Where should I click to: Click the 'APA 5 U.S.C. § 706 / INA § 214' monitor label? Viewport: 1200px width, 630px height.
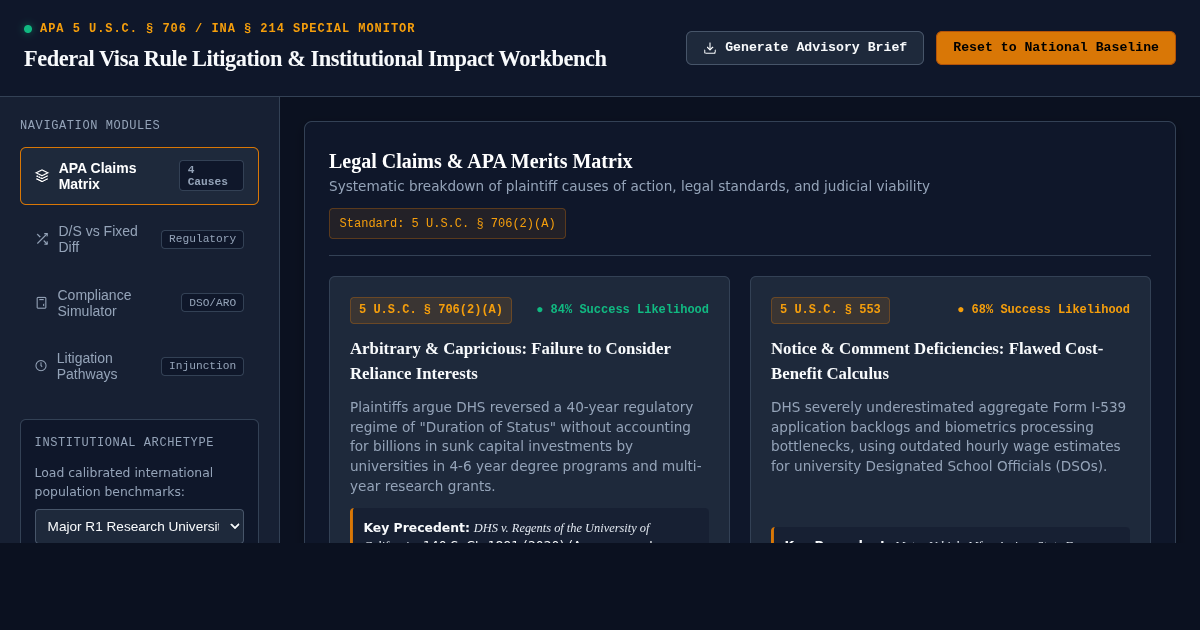point(227,29)
